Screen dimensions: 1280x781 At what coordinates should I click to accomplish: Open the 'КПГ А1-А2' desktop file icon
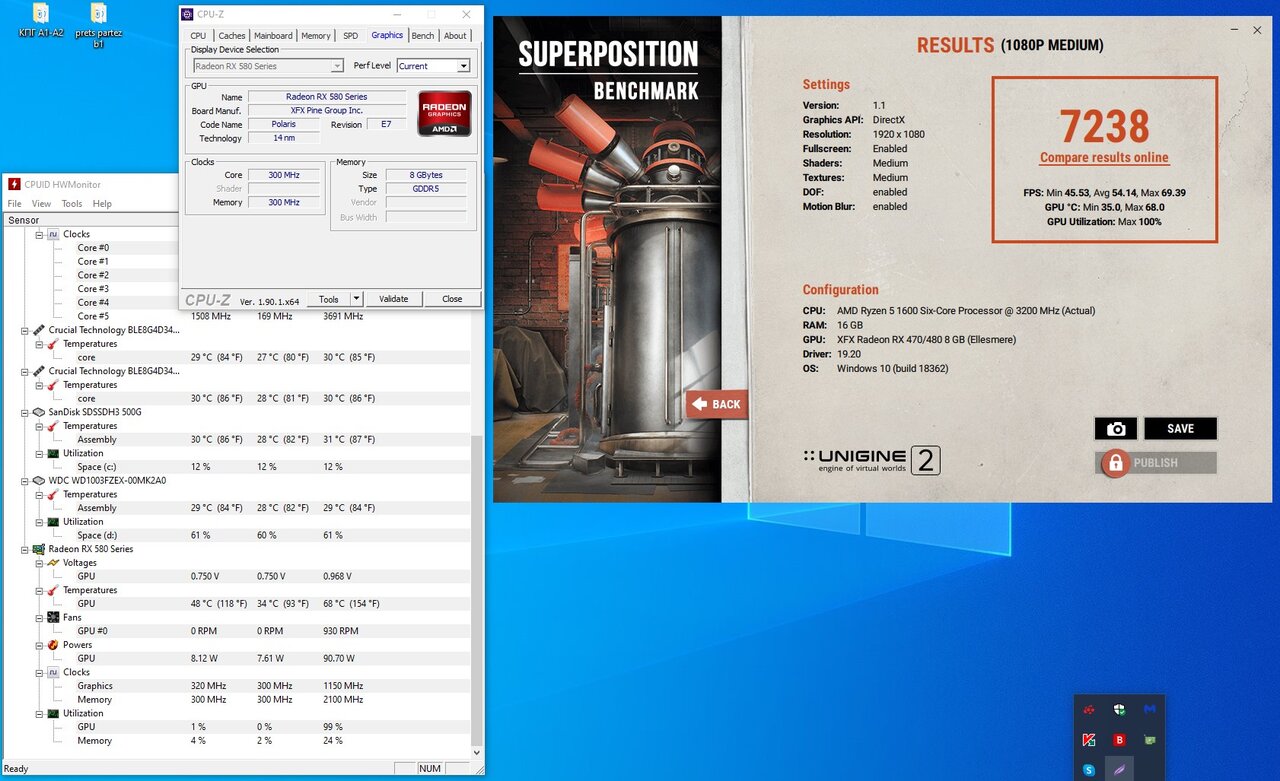click(x=41, y=21)
